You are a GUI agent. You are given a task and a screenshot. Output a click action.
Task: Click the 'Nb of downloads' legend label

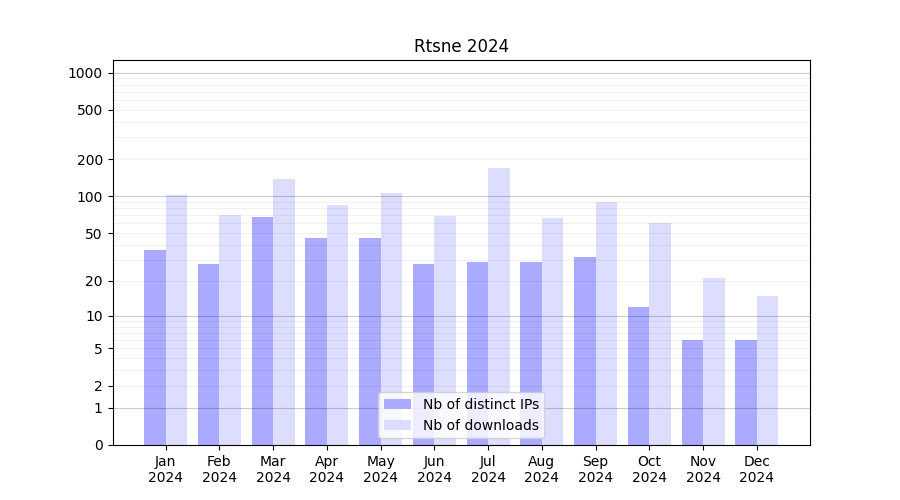click(480, 425)
